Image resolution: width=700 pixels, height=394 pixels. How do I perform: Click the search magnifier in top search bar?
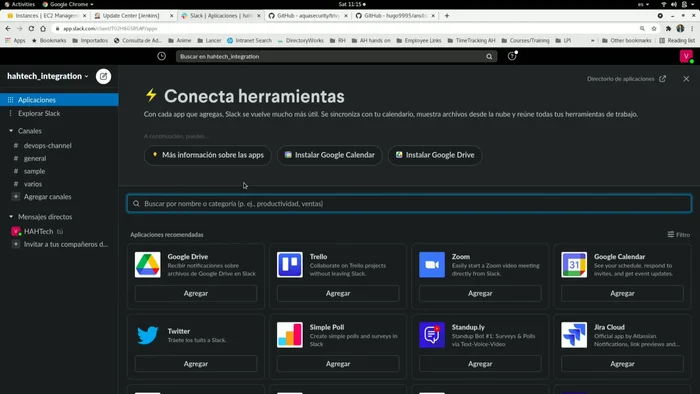coord(489,57)
